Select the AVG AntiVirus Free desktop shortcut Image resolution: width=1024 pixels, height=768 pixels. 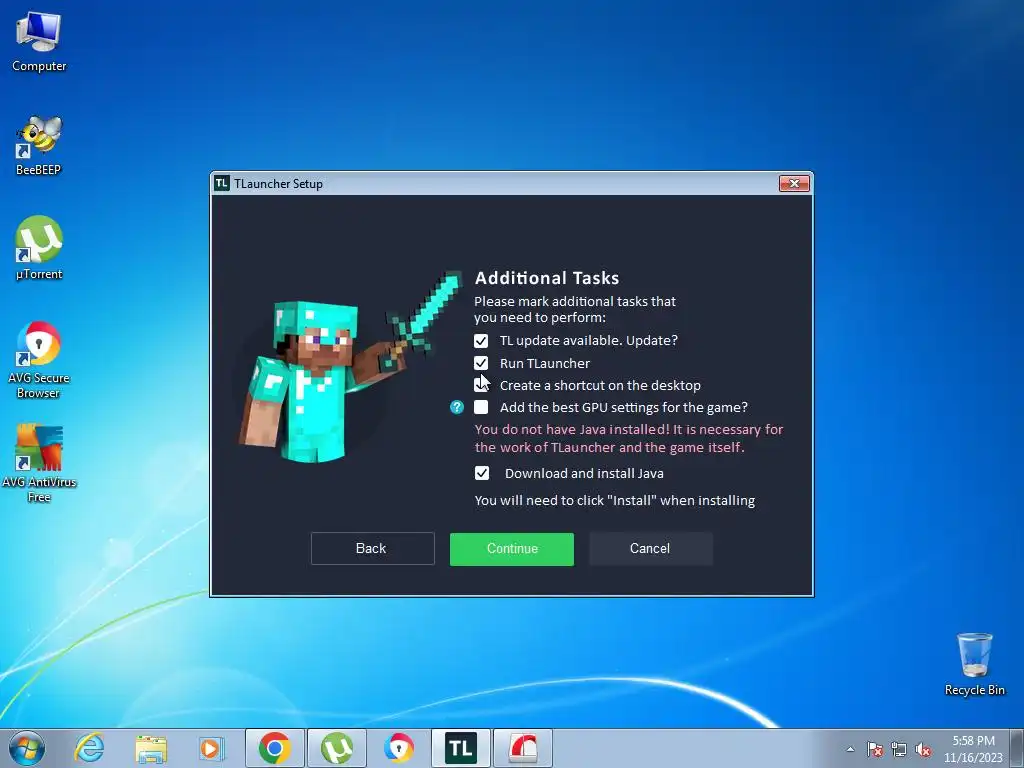pos(39,464)
